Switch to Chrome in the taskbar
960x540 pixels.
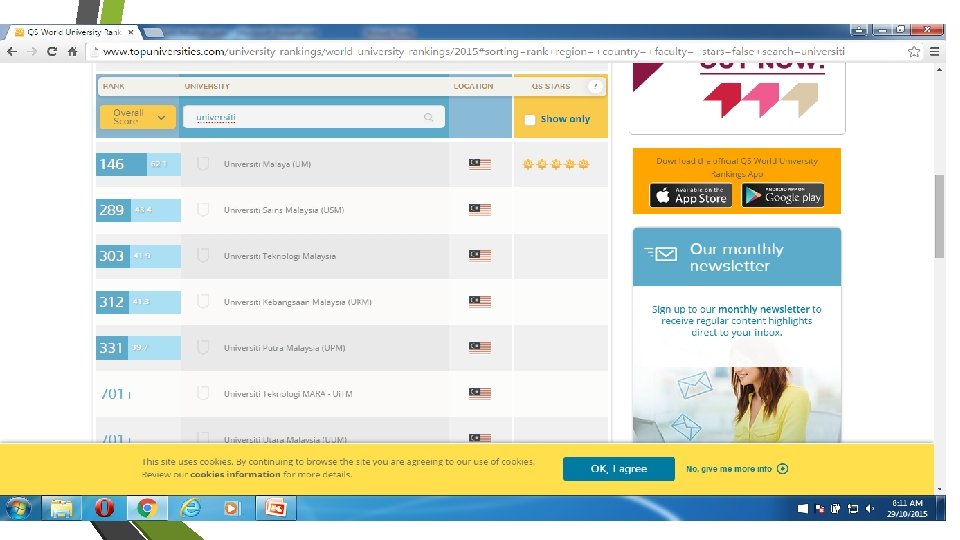point(147,508)
